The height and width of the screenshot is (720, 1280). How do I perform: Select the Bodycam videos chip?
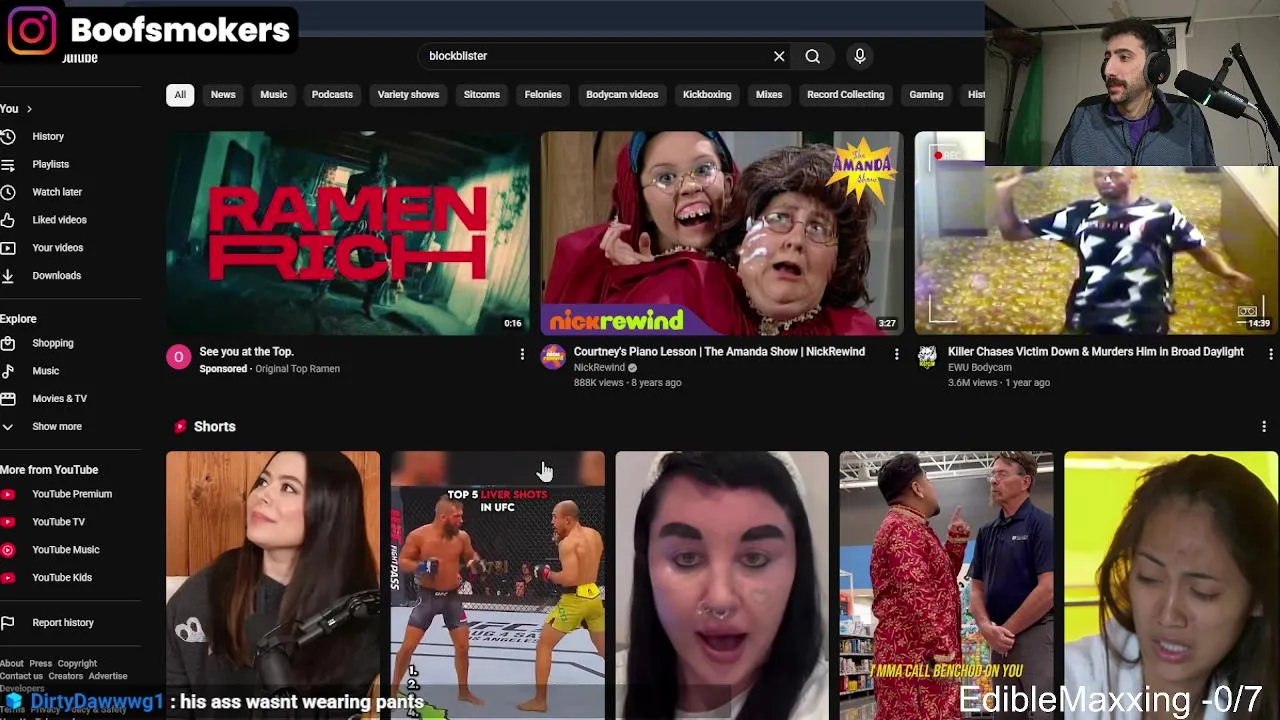pos(622,95)
